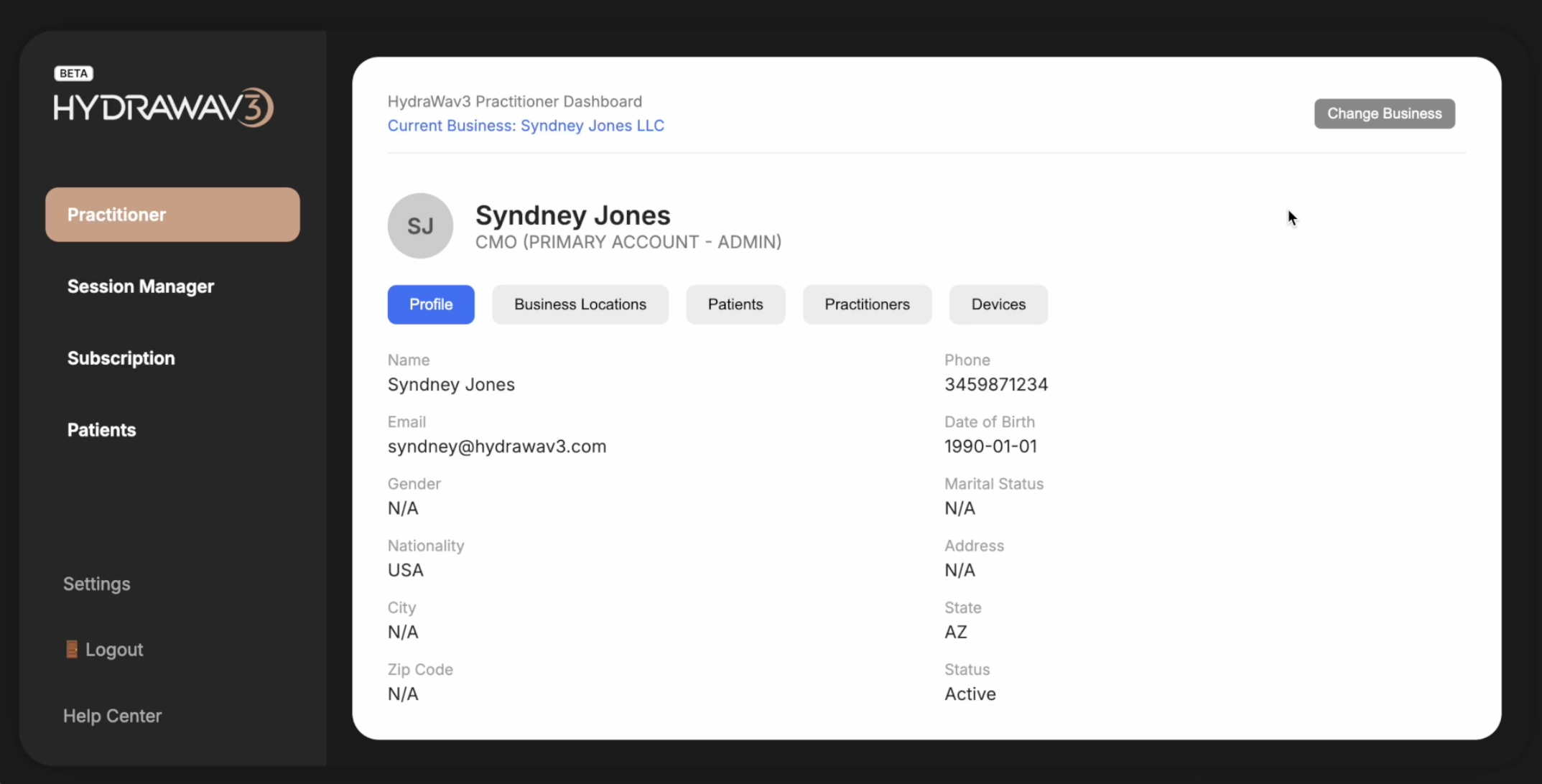The height and width of the screenshot is (784, 1542).
Task: Open Session Manager in sidebar
Action: click(141, 286)
